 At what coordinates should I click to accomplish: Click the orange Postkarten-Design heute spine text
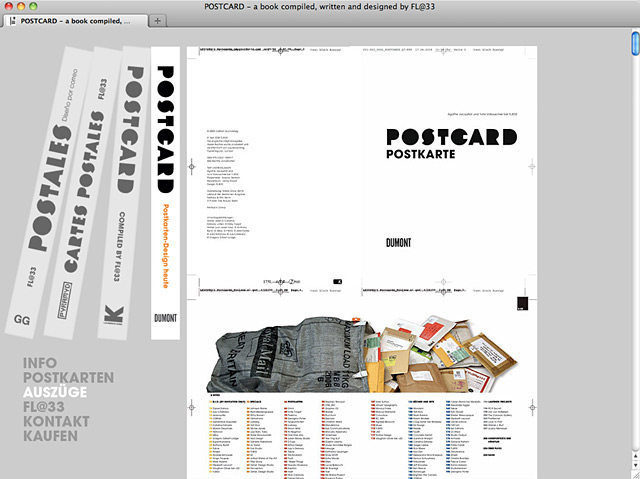pyautogui.click(x=166, y=246)
